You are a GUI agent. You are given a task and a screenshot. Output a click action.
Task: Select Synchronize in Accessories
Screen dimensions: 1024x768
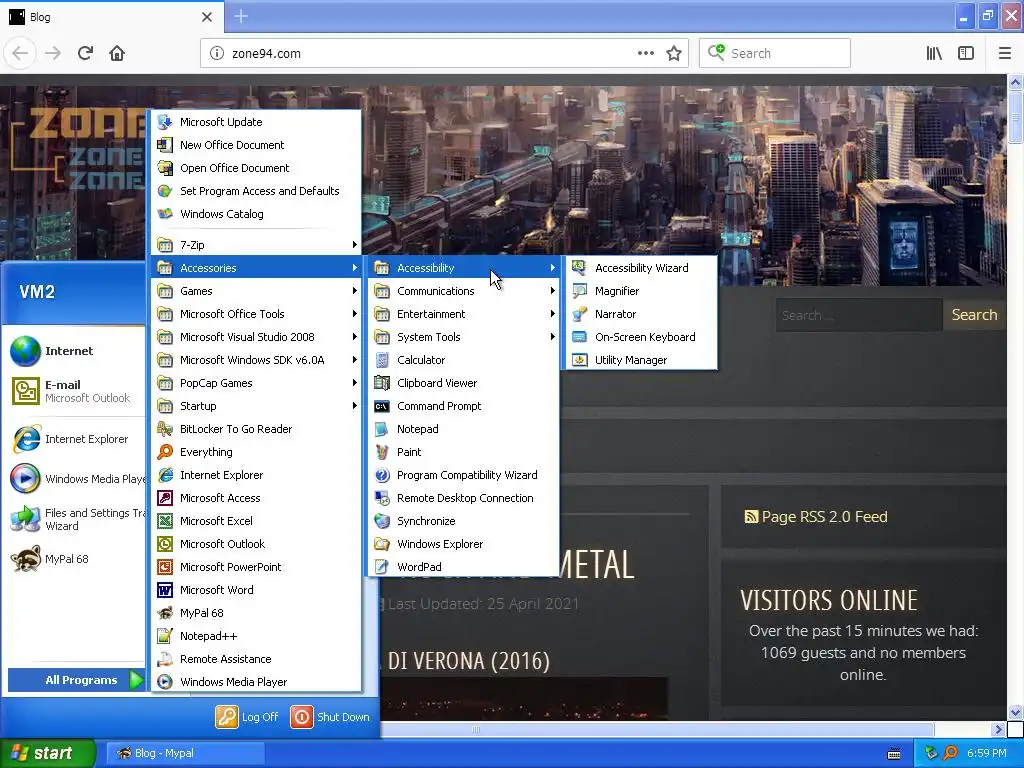tap(463, 521)
